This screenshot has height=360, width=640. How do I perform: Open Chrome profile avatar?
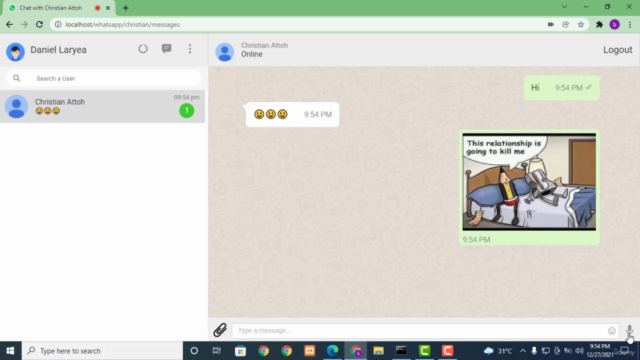click(614, 24)
